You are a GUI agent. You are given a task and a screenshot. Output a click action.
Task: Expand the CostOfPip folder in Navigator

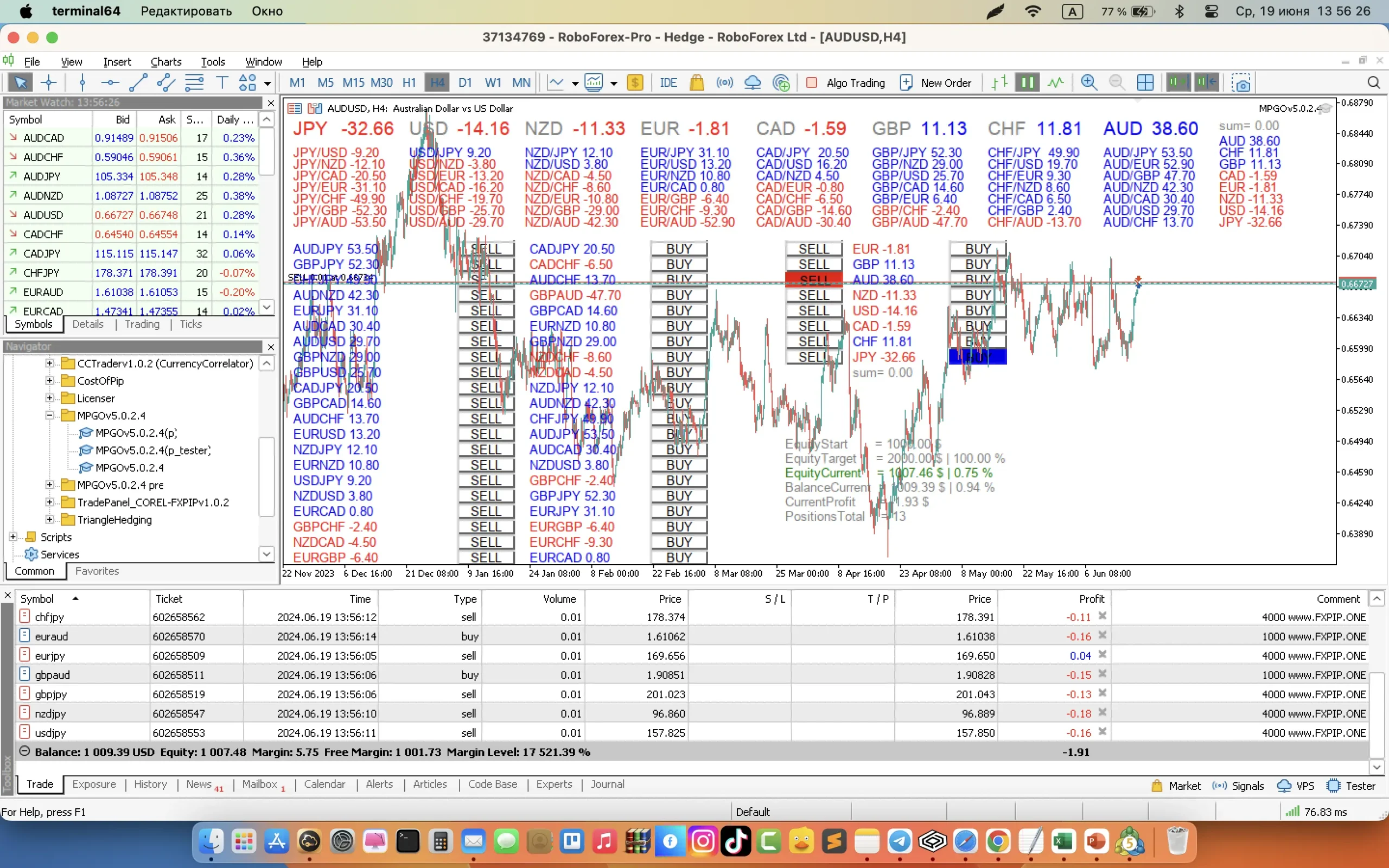(49, 381)
